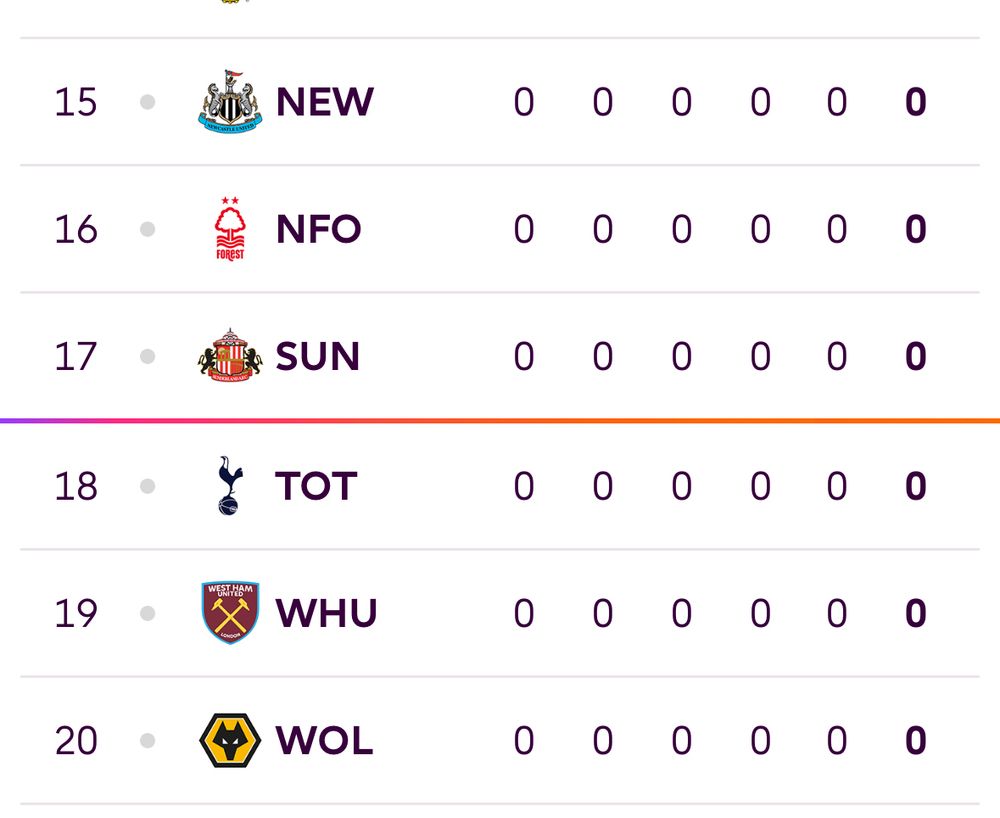Tap the Sunderland club badge
Screen dimensions: 1000x818
[230, 356]
